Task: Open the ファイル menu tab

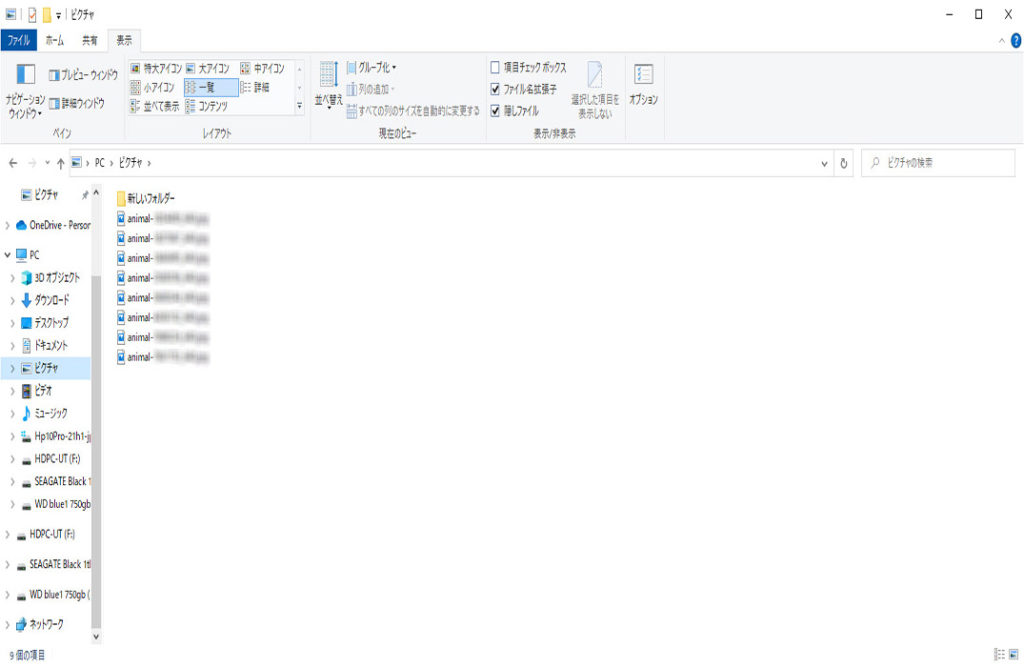Action: coord(18,41)
